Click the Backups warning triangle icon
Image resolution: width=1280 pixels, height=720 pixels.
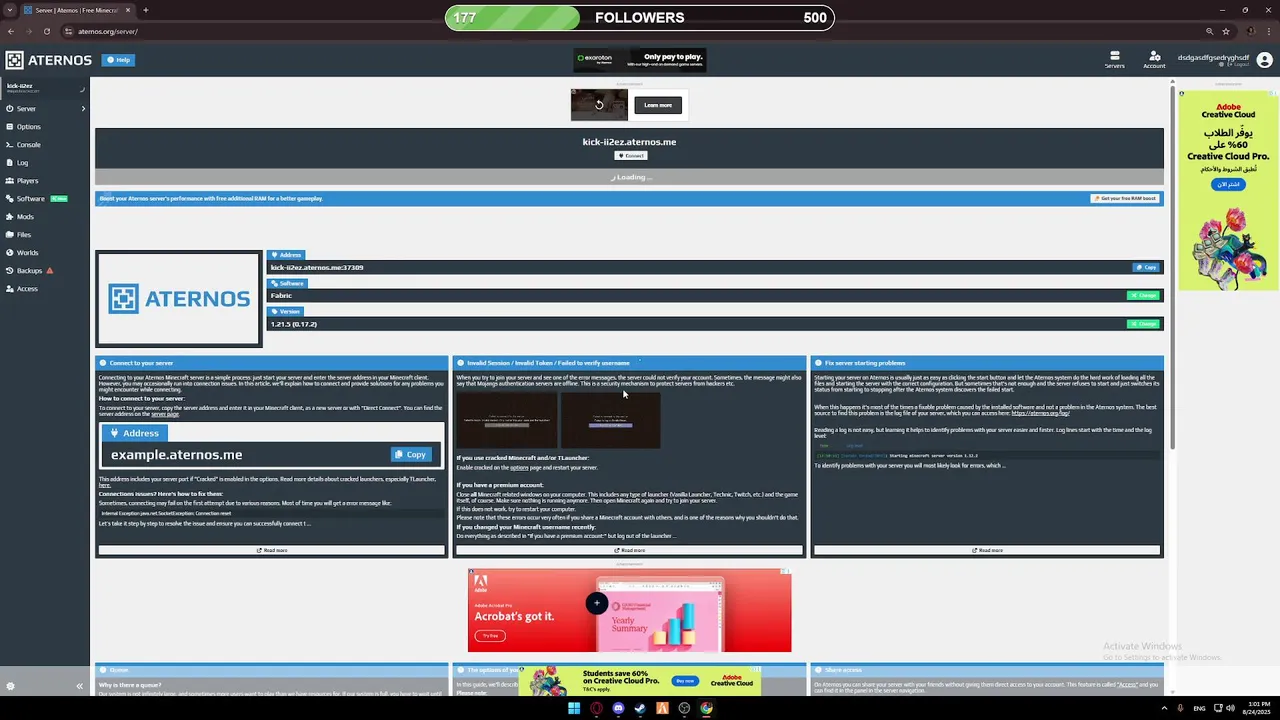pyautogui.click(x=50, y=271)
